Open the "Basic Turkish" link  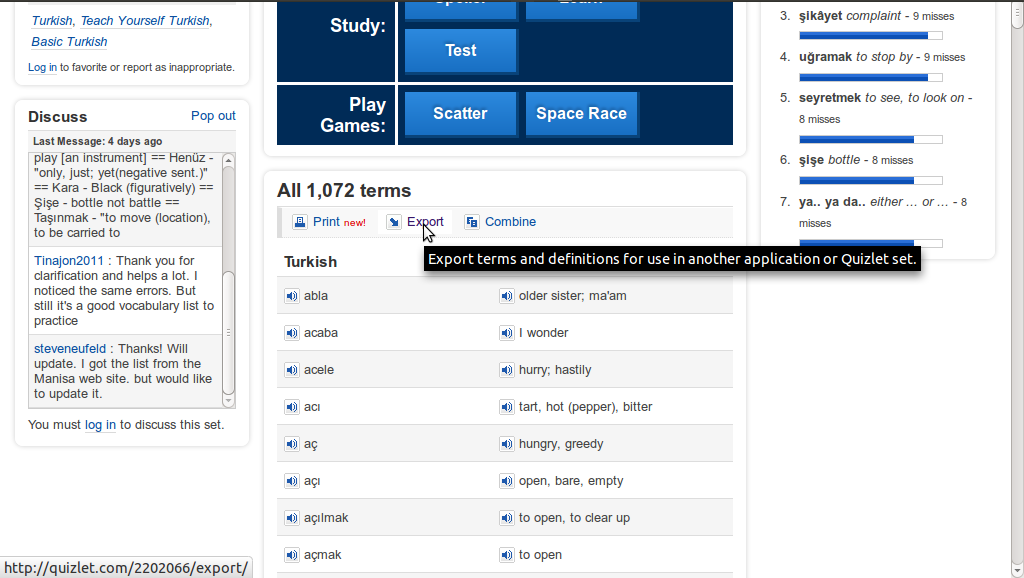pyautogui.click(x=68, y=42)
